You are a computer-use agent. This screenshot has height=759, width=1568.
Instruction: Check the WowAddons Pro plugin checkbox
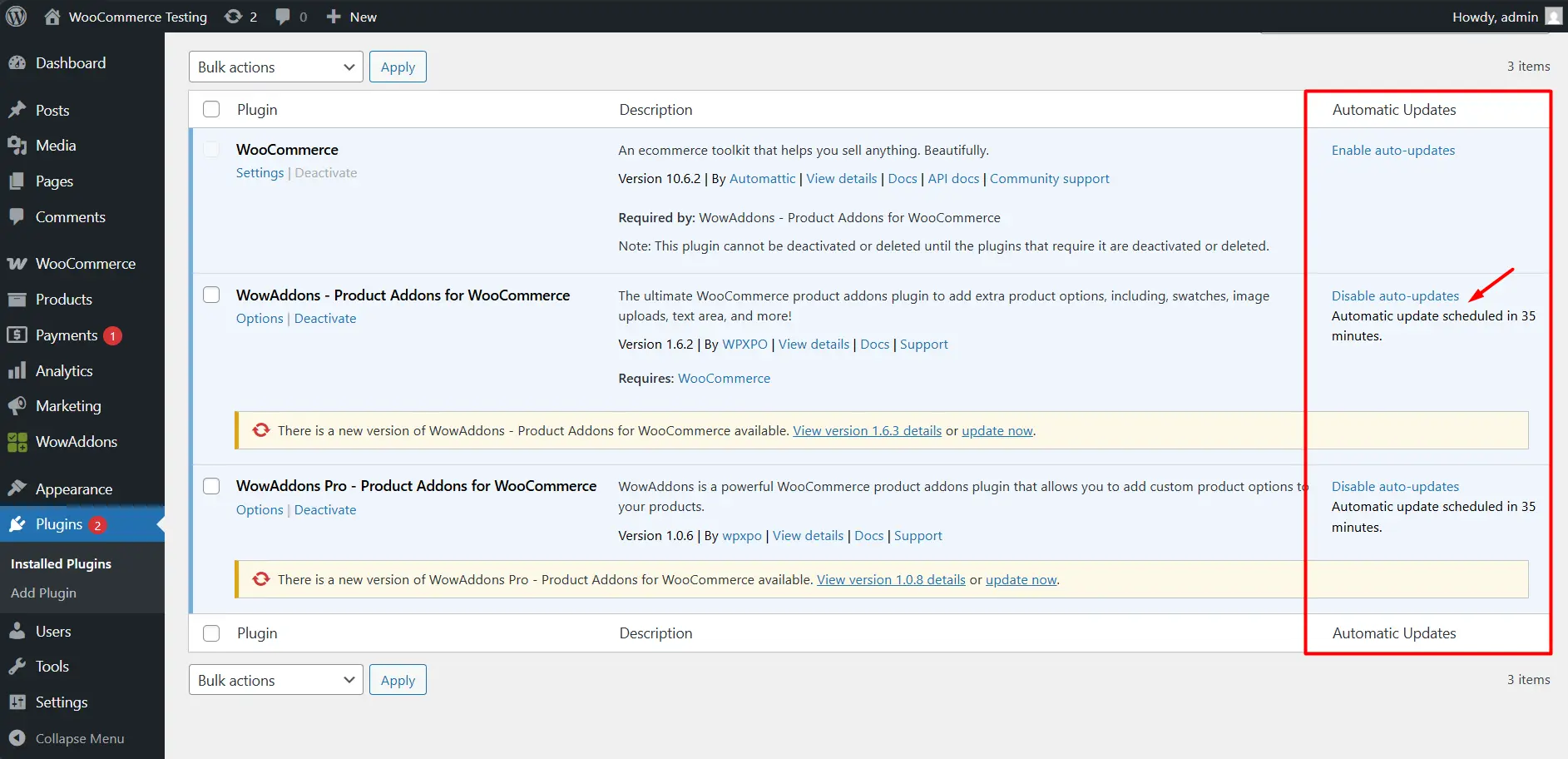pyautogui.click(x=211, y=486)
